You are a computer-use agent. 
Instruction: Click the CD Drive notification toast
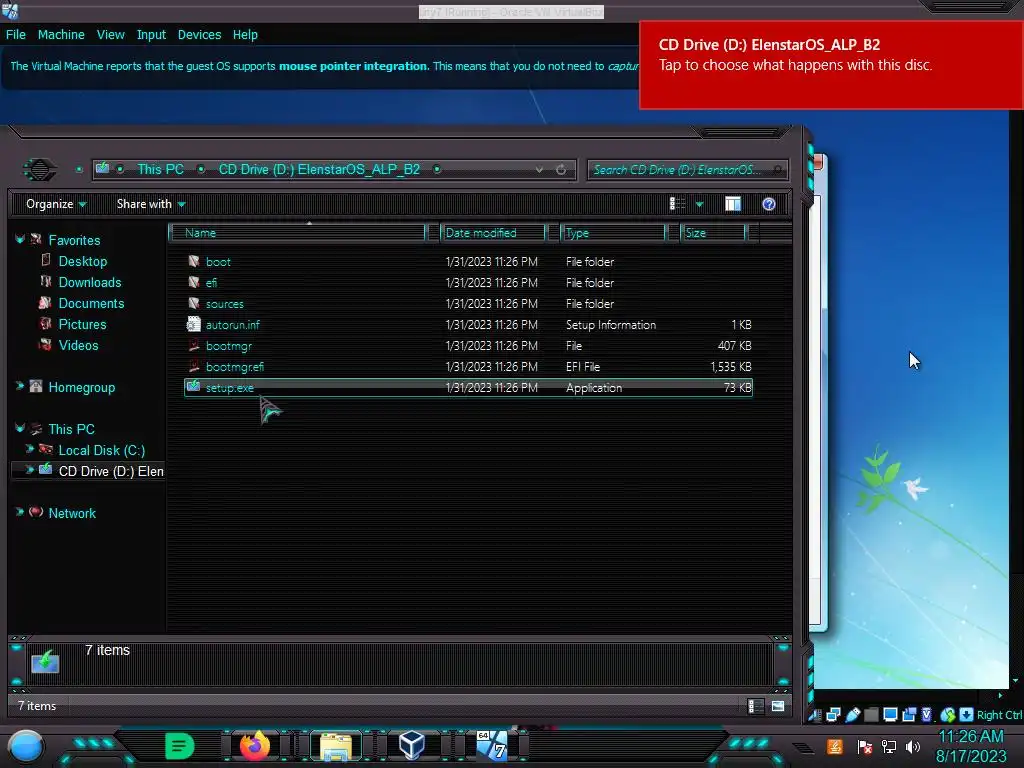(x=831, y=65)
